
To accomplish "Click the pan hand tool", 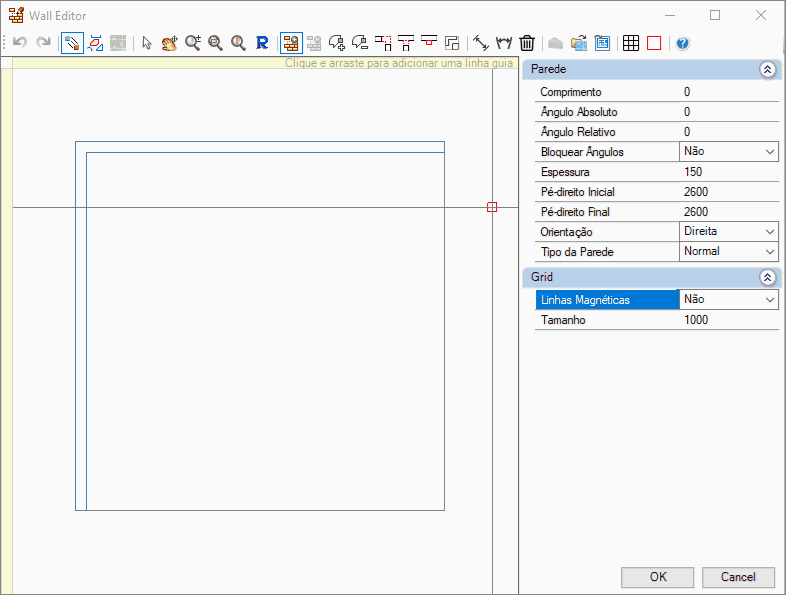I will (x=169, y=43).
